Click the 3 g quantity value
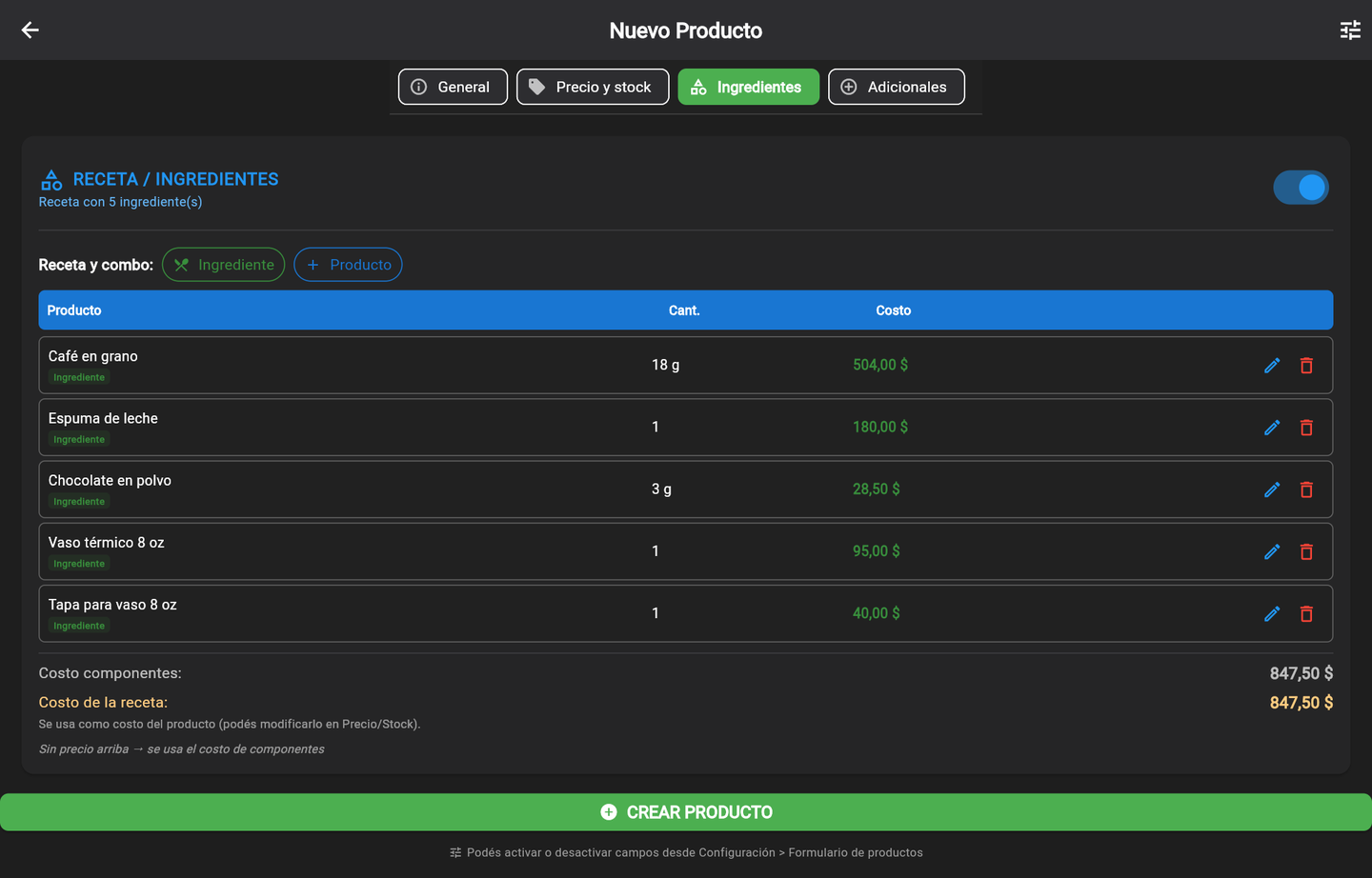This screenshot has height=878, width=1372. tap(661, 489)
